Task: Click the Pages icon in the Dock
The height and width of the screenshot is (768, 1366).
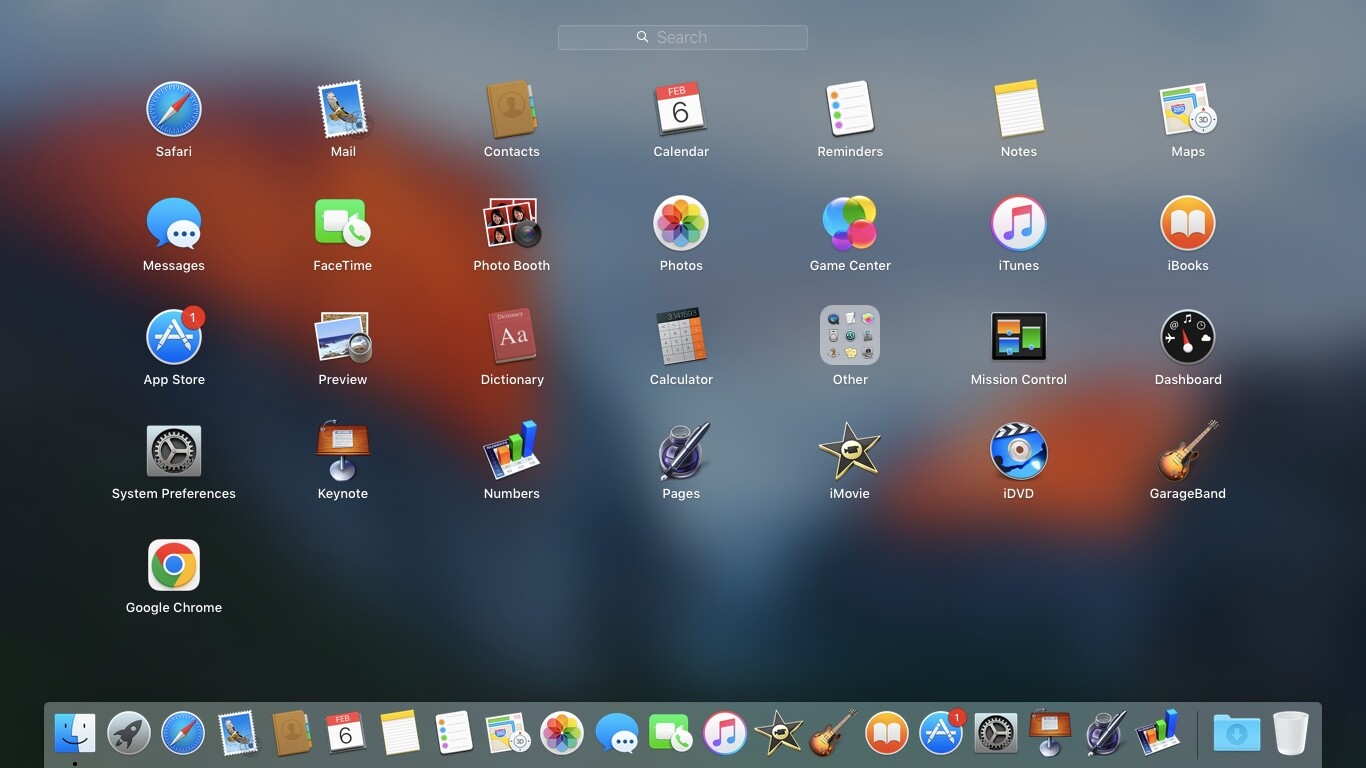Action: pos(1105,733)
